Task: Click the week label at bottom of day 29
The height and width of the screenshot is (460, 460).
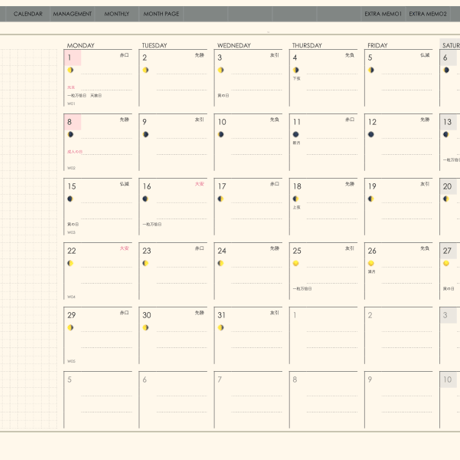Action: tap(71, 361)
